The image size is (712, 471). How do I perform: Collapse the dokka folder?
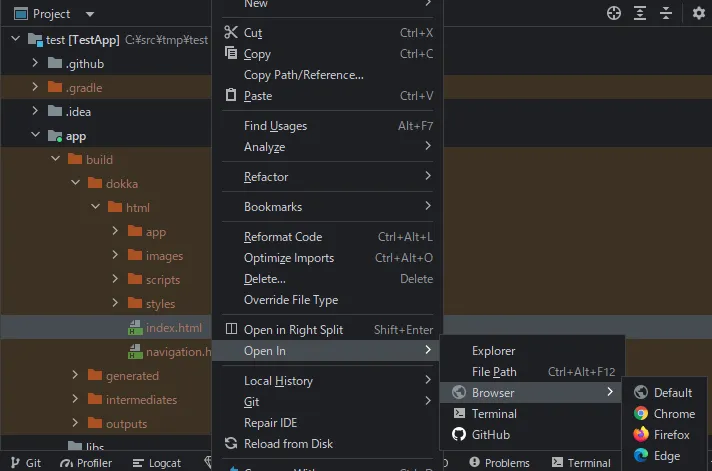click(76, 184)
